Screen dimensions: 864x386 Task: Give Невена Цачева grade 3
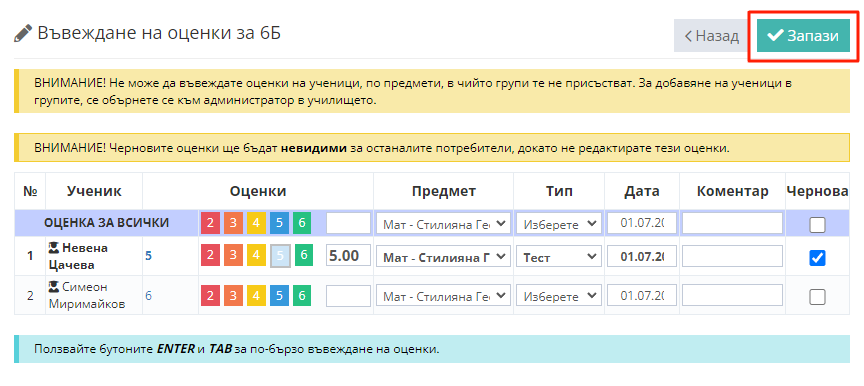[233, 255]
